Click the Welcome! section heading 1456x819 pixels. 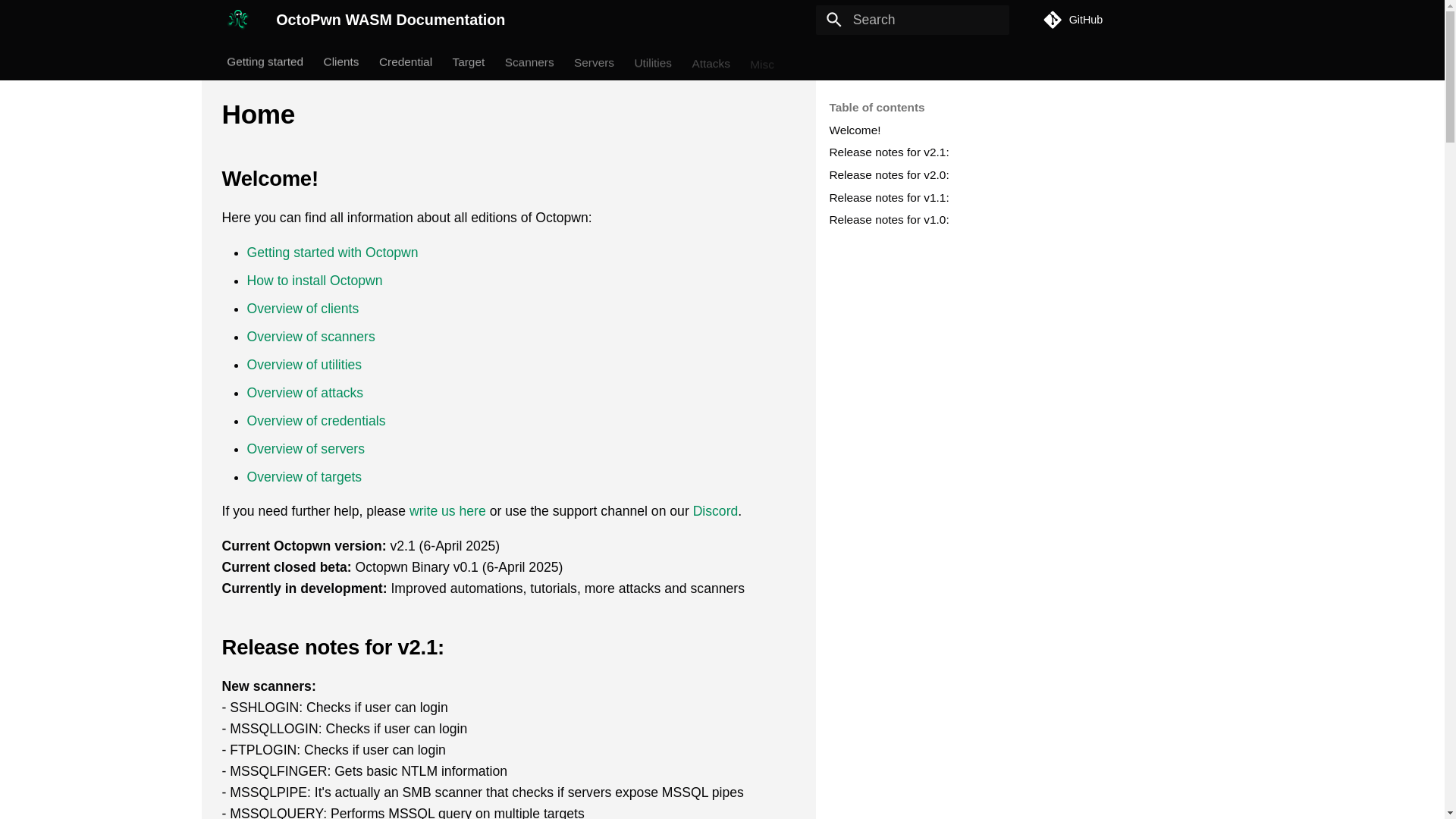[270, 179]
